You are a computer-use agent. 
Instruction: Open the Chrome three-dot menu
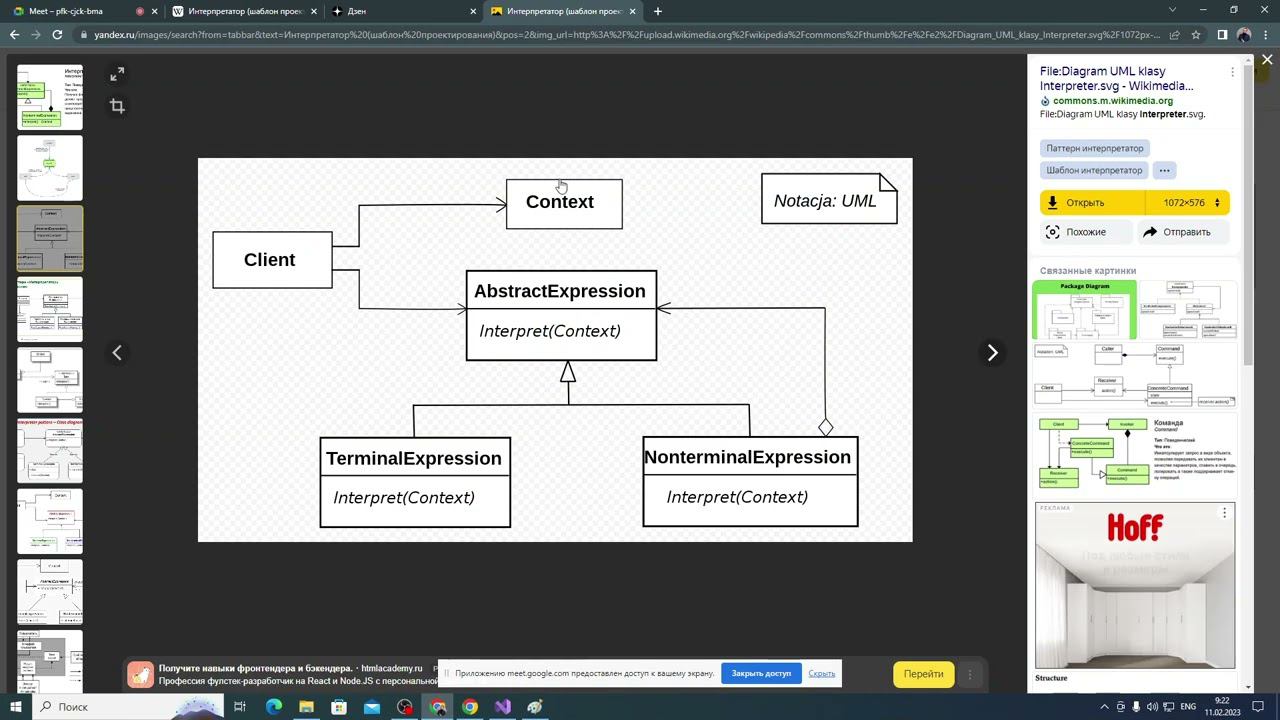1266,35
